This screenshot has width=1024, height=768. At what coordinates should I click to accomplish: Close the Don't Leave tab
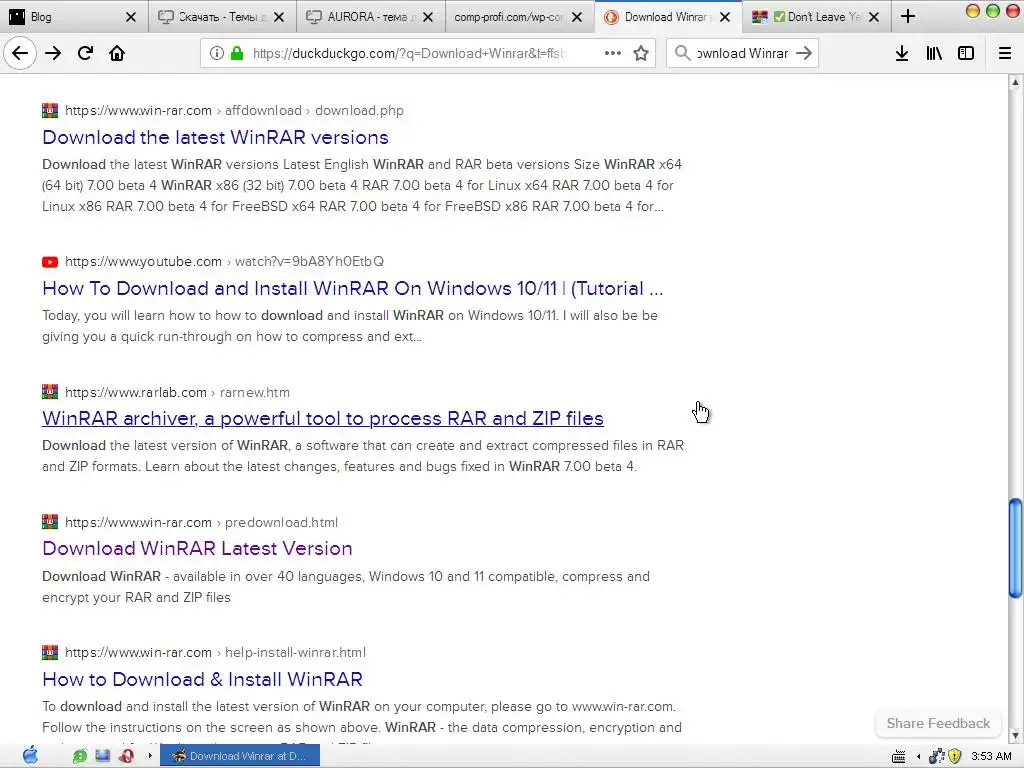[x=875, y=17]
